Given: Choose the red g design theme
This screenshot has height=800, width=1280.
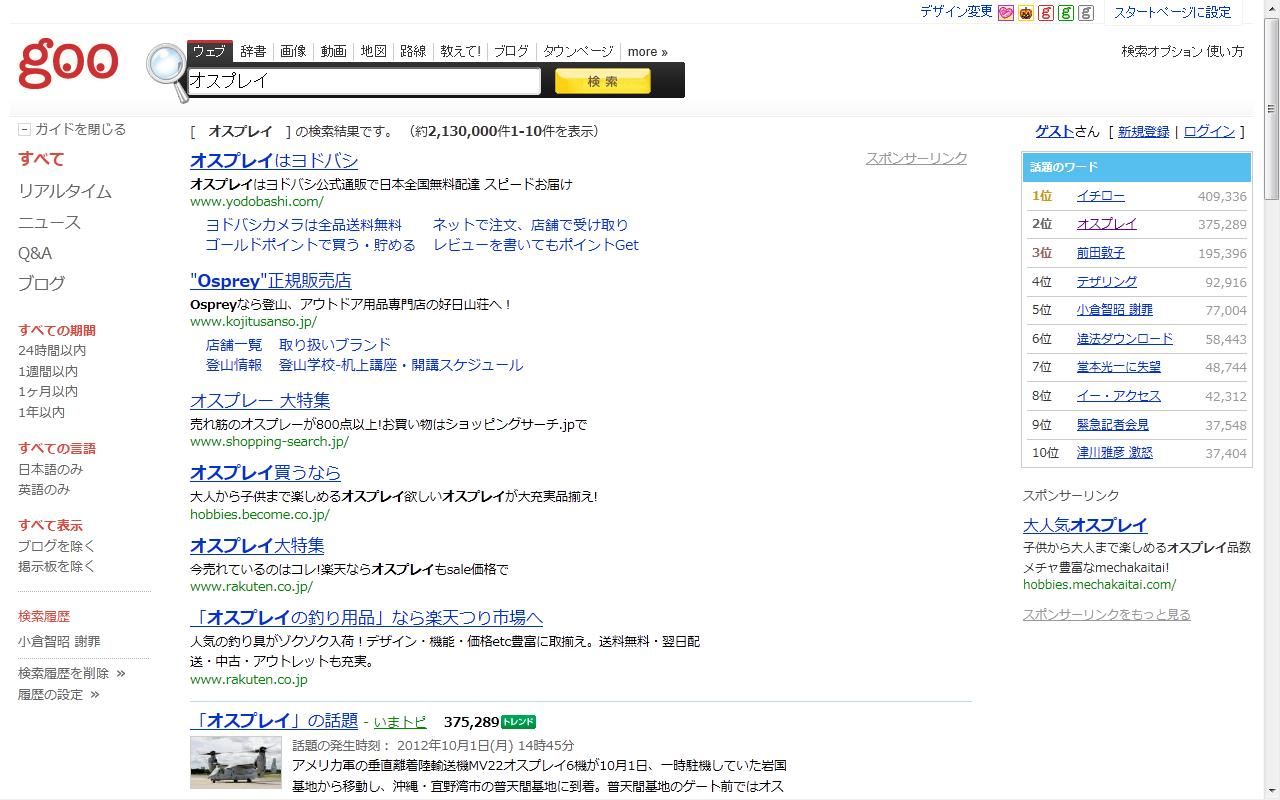Looking at the screenshot, I should pyautogui.click(x=1046, y=13).
